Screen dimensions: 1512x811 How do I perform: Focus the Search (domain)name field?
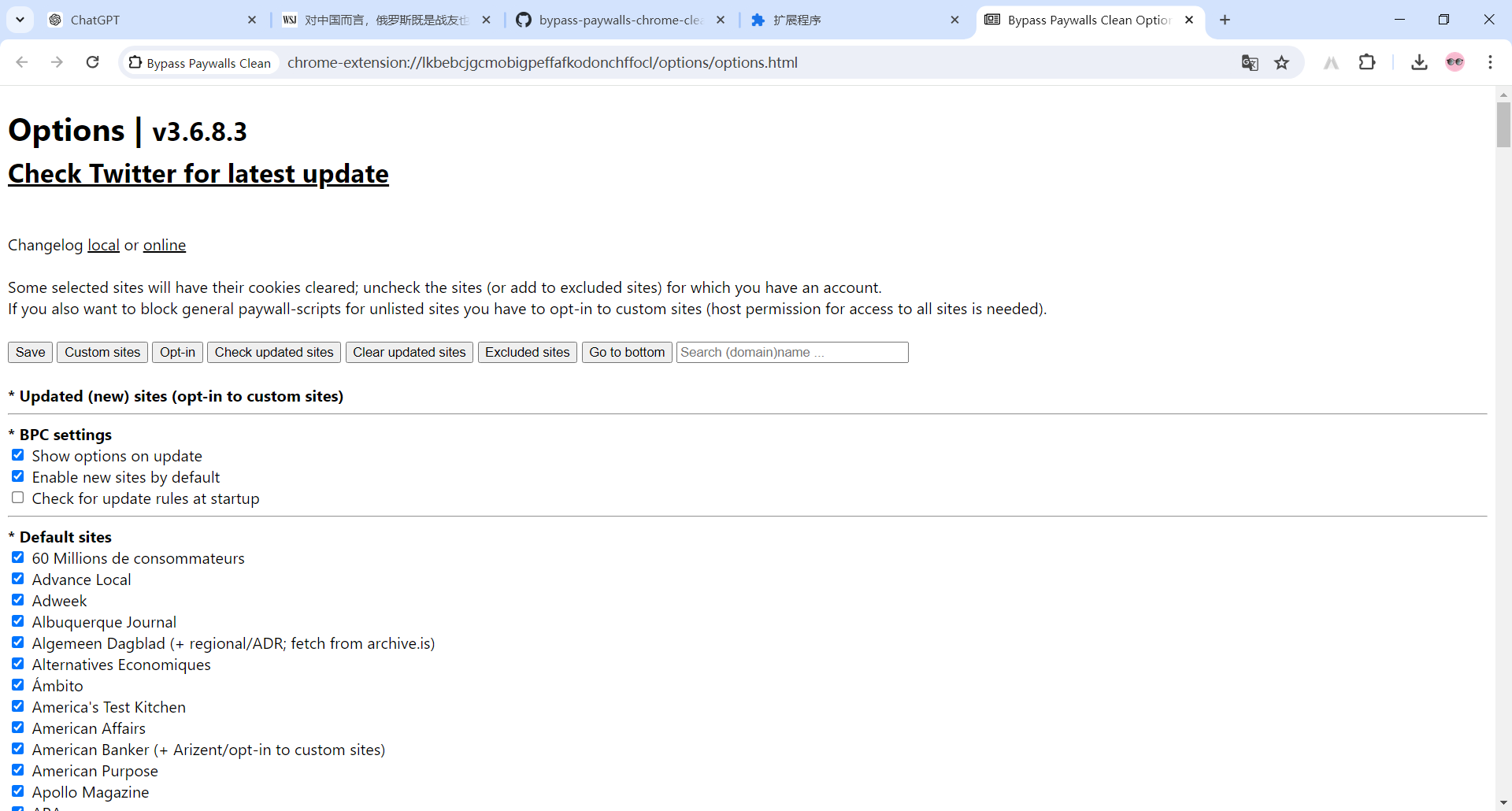[792, 352]
